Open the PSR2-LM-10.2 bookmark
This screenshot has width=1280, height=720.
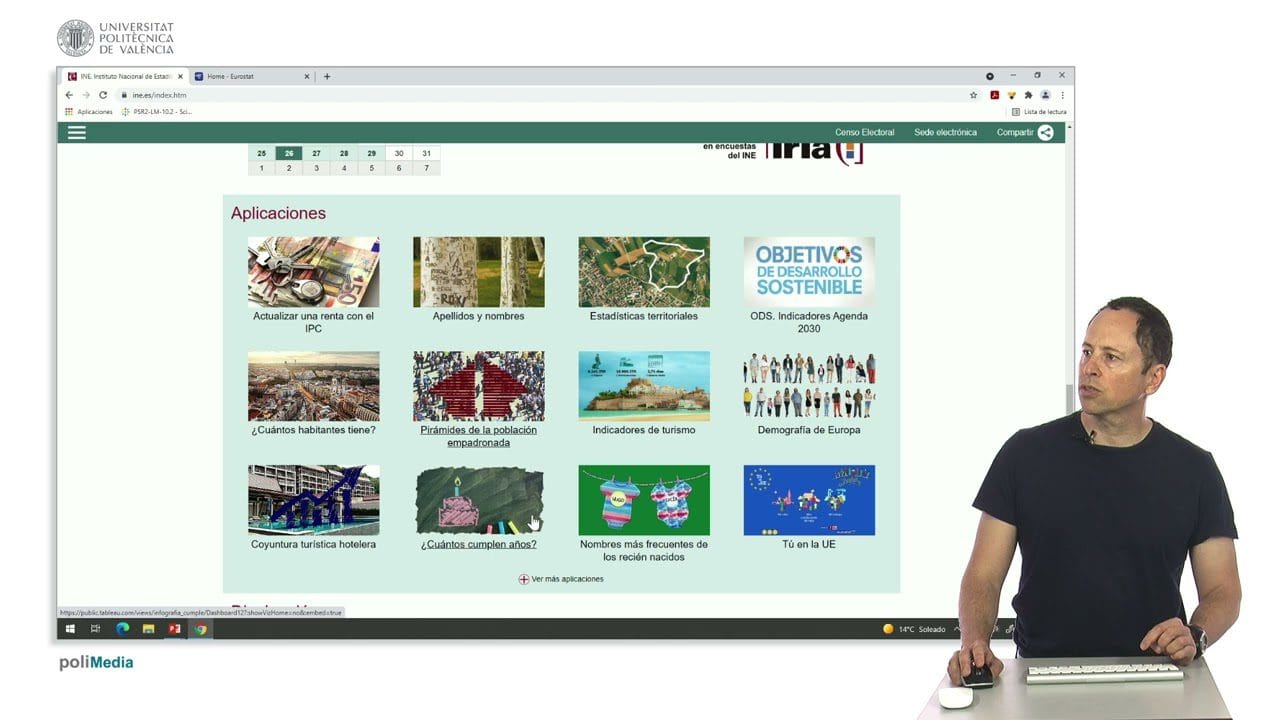pyautogui.click(x=157, y=112)
